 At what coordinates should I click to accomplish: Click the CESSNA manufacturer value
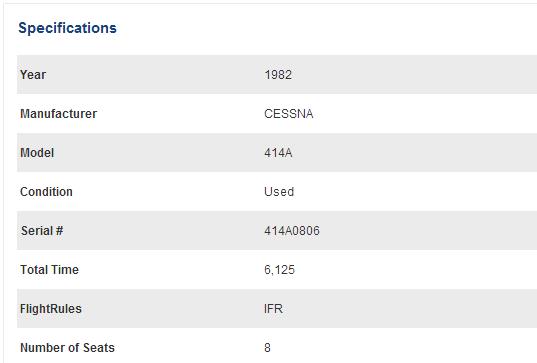pos(288,114)
